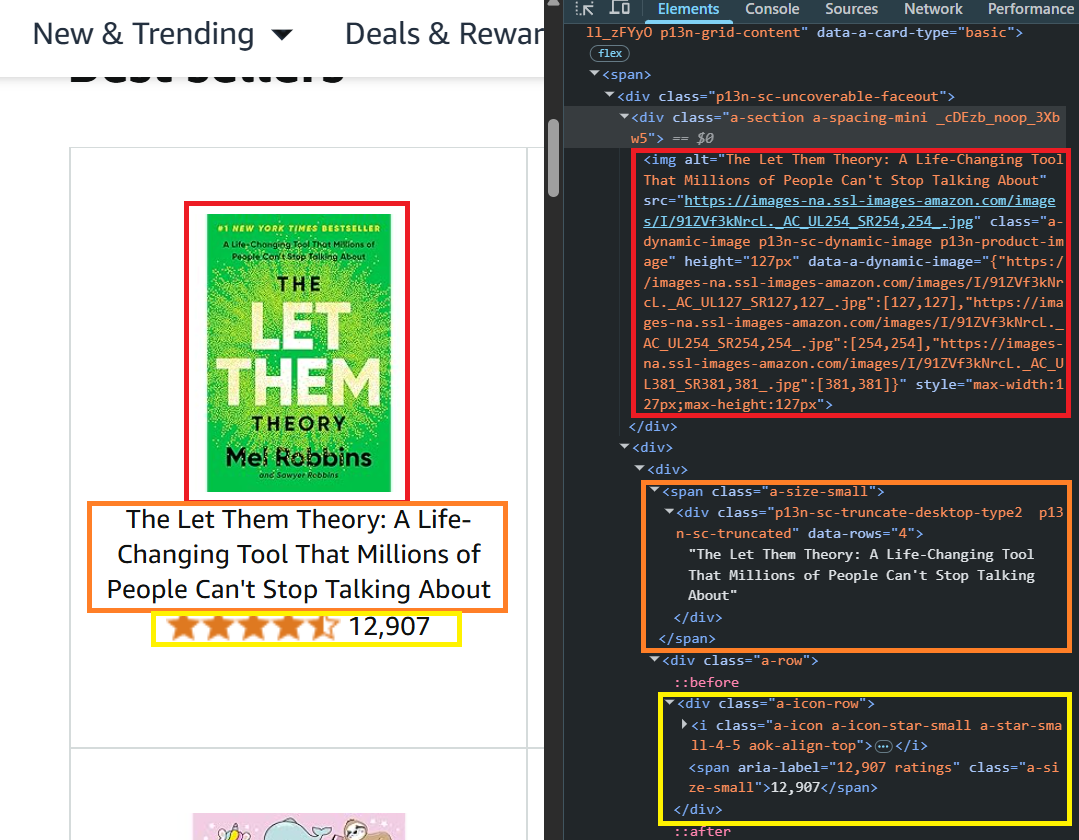
Task: Click the second product's pink cover thumbnail
Action: [x=299, y=826]
